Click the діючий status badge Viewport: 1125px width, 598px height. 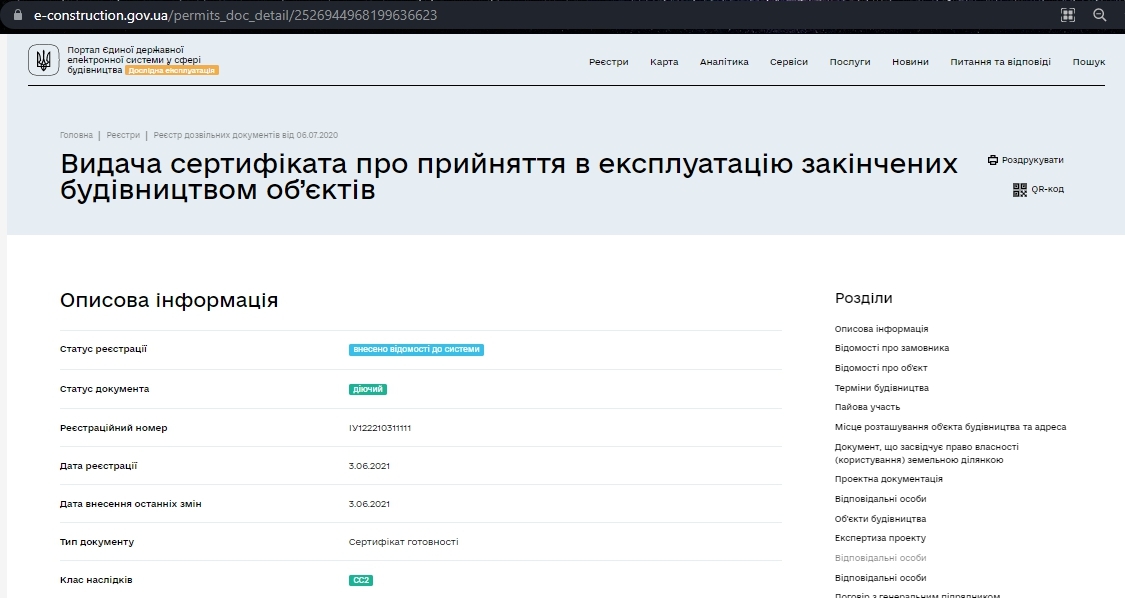[x=368, y=389]
